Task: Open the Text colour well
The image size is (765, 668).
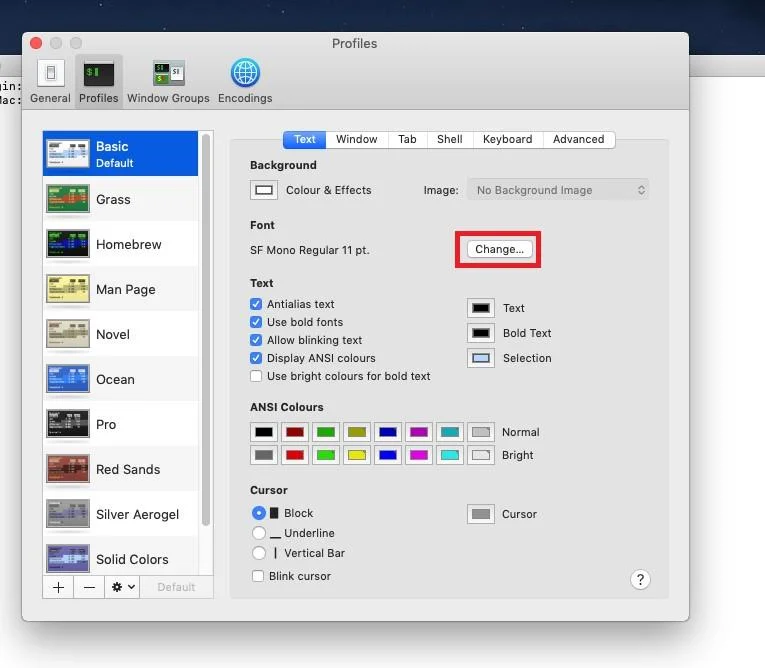Action: click(x=481, y=308)
